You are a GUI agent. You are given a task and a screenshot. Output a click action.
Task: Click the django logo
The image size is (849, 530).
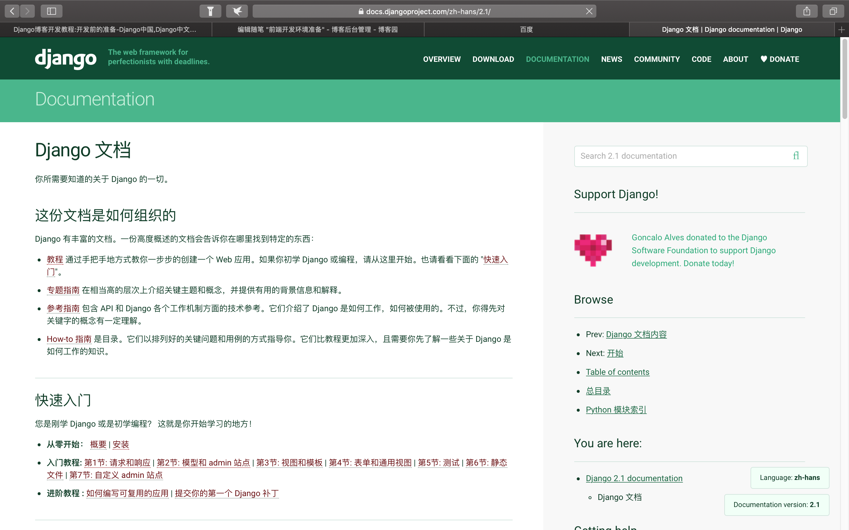(66, 58)
